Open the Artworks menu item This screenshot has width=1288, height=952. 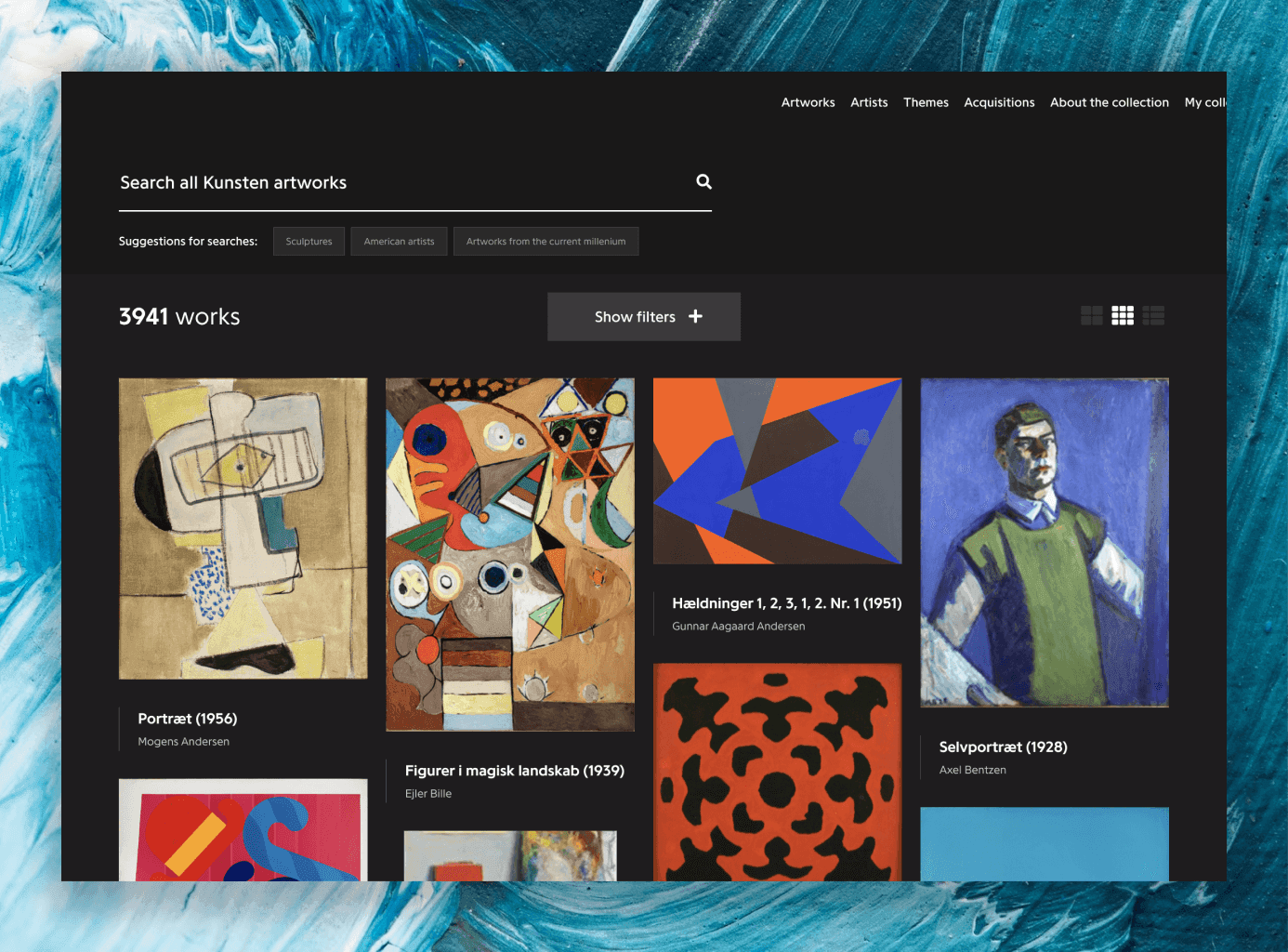(808, 102)
